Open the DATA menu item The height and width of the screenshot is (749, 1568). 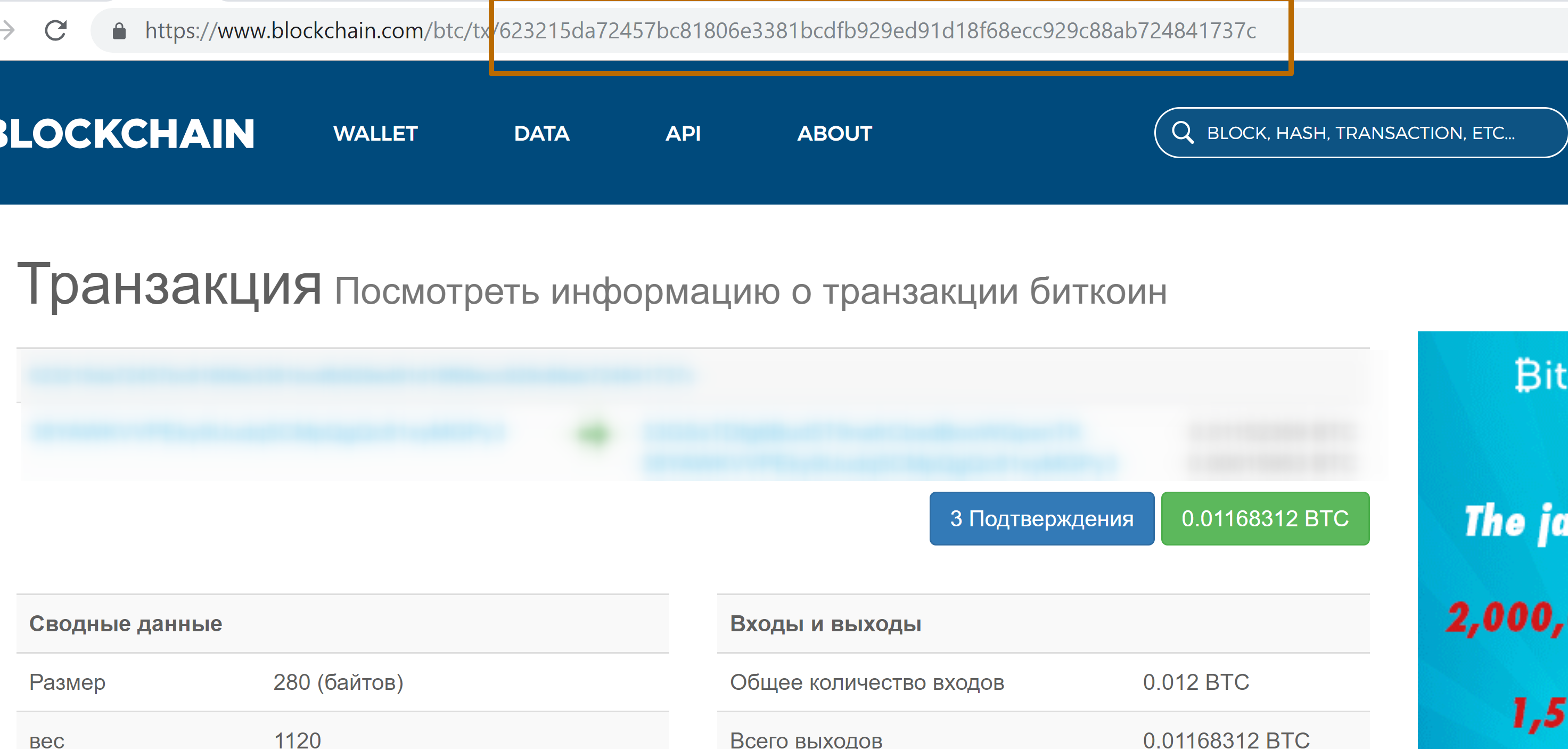point(541,133)
